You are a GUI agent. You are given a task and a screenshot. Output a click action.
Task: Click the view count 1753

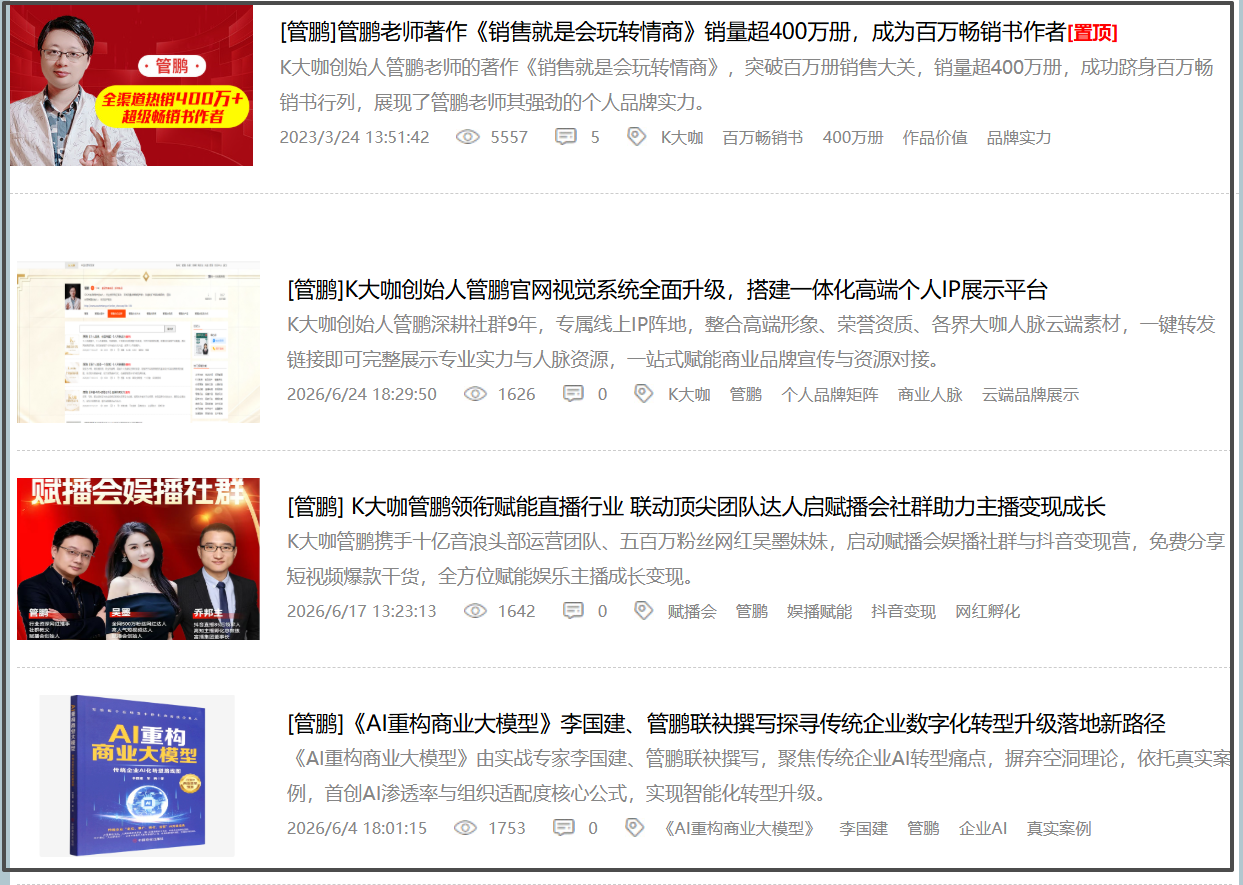coord(507,829)
